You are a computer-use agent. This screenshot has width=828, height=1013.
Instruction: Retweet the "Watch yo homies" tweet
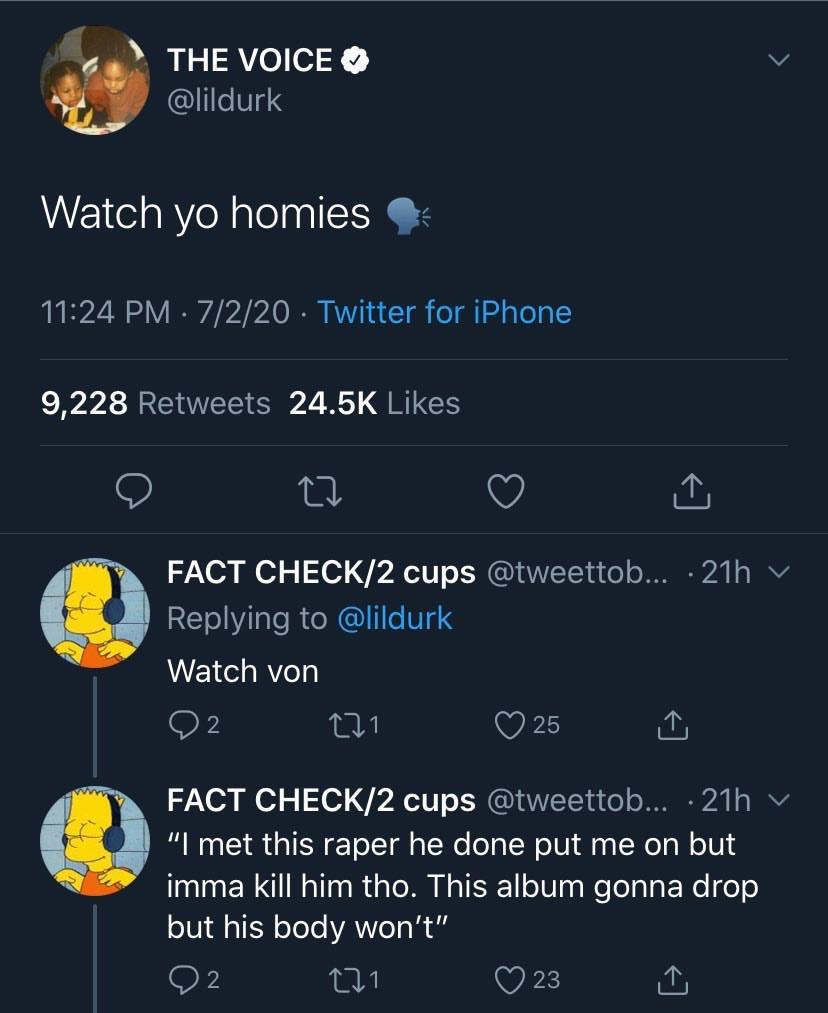[x=317, y=490]
